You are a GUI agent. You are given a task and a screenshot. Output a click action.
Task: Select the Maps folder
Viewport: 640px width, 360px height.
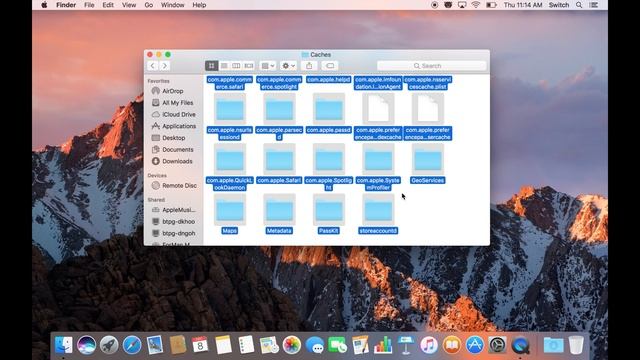[x=230, y=210]
